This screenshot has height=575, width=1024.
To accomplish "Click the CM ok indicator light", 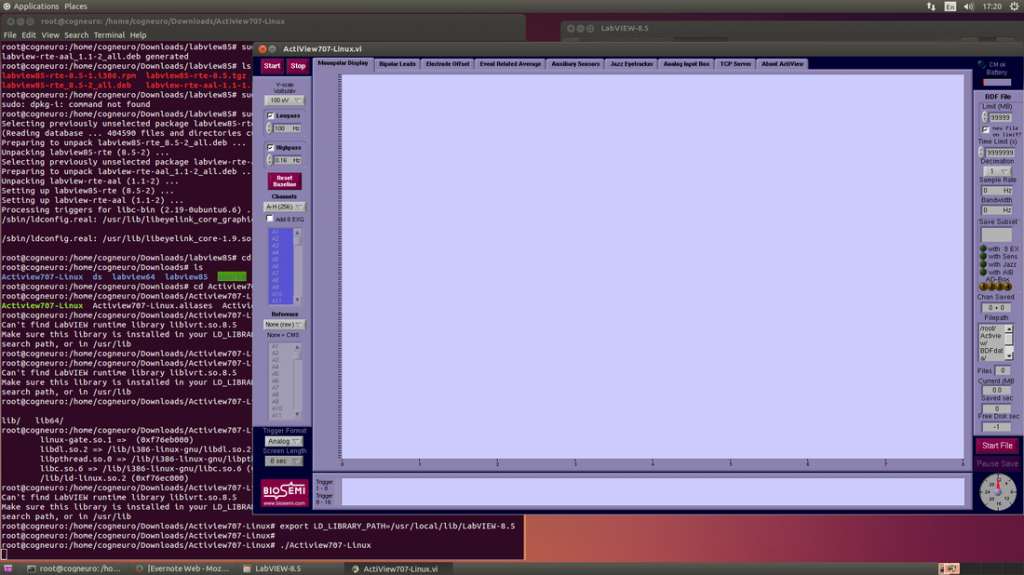I will 982,65.
